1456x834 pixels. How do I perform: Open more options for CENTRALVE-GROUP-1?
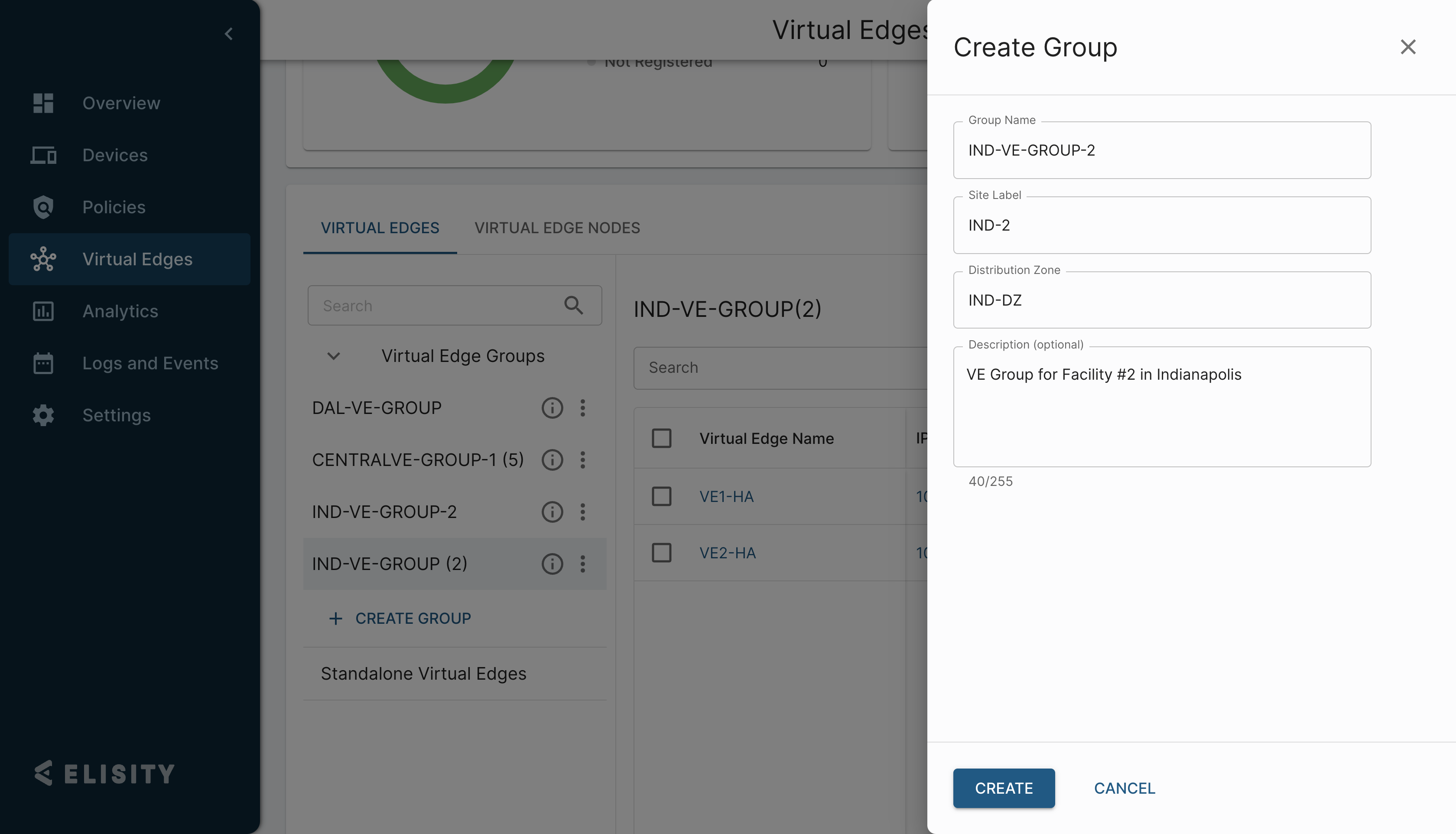coord(582,460)
